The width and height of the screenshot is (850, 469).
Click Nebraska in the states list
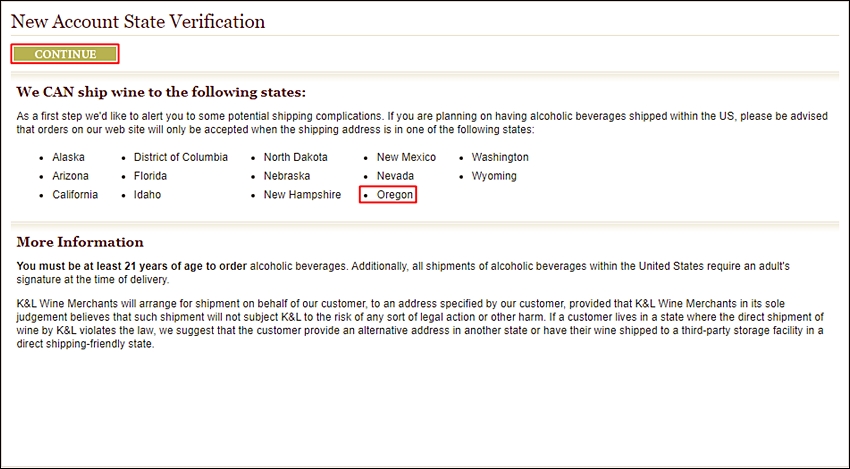287,176
